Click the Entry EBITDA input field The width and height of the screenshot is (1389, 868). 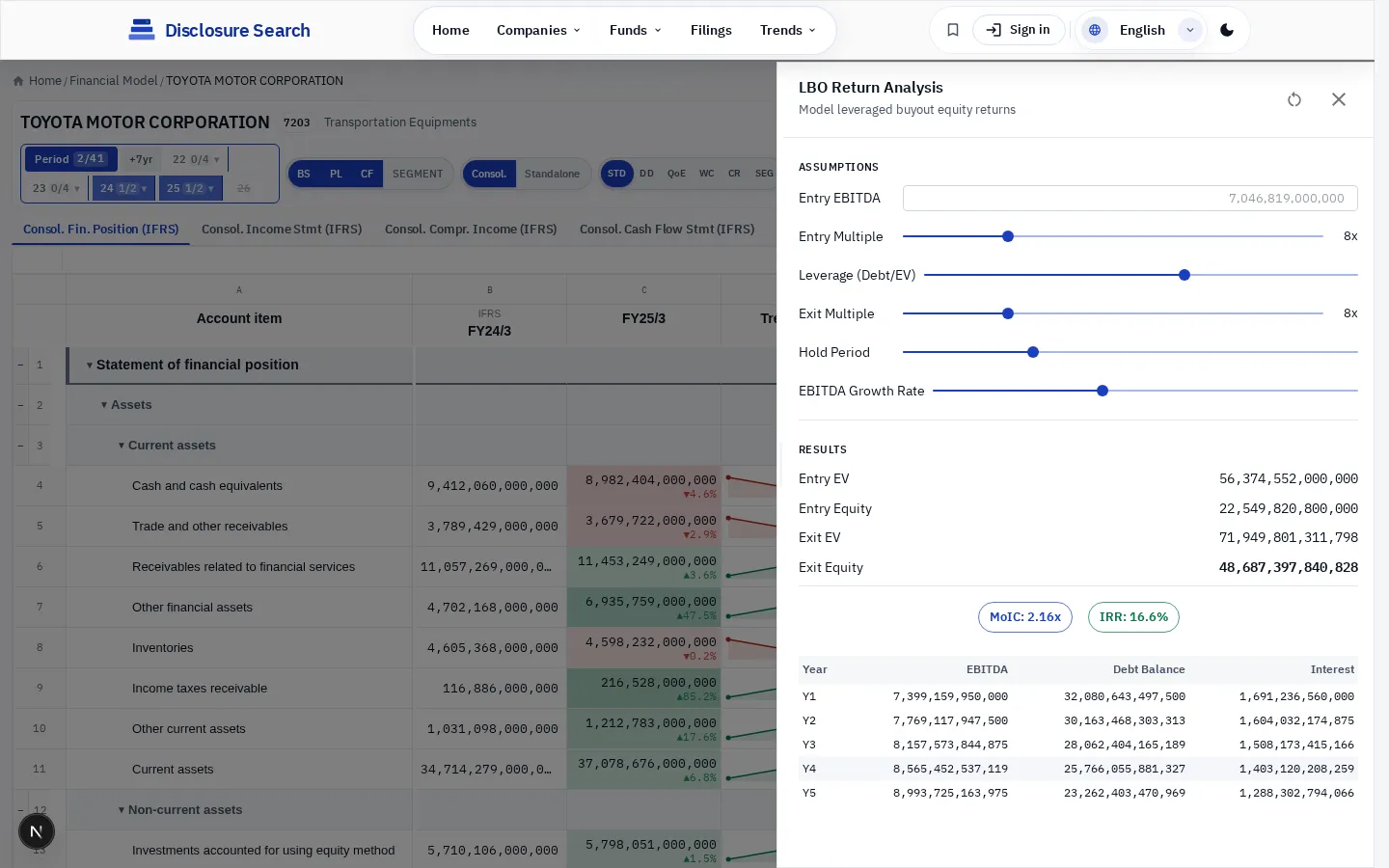tap(1130, 198)
